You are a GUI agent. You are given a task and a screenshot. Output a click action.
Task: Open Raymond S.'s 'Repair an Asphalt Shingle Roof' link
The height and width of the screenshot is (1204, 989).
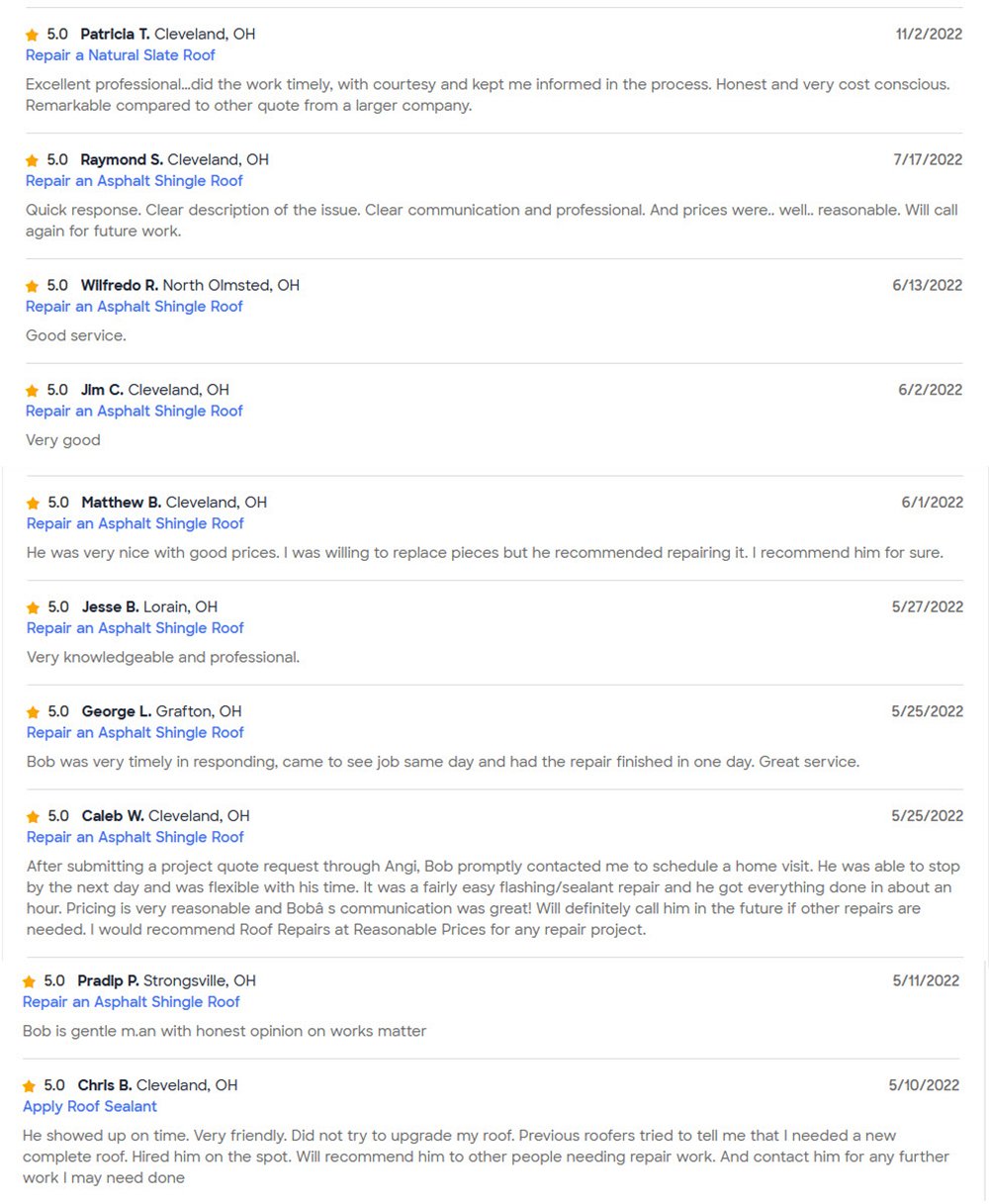(x=134, y=181)
